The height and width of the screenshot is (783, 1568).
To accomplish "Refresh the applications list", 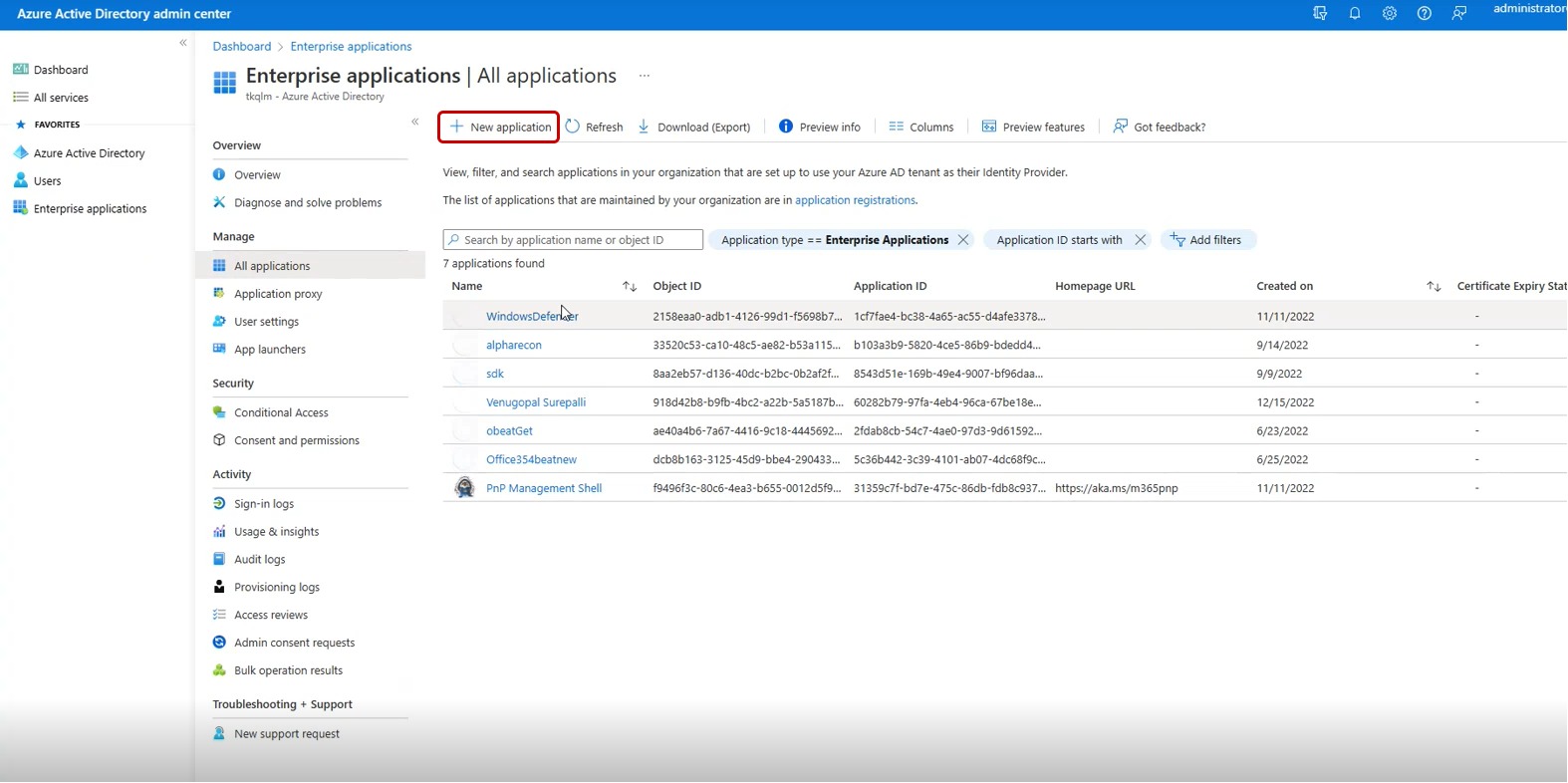I will click(594, 127).
